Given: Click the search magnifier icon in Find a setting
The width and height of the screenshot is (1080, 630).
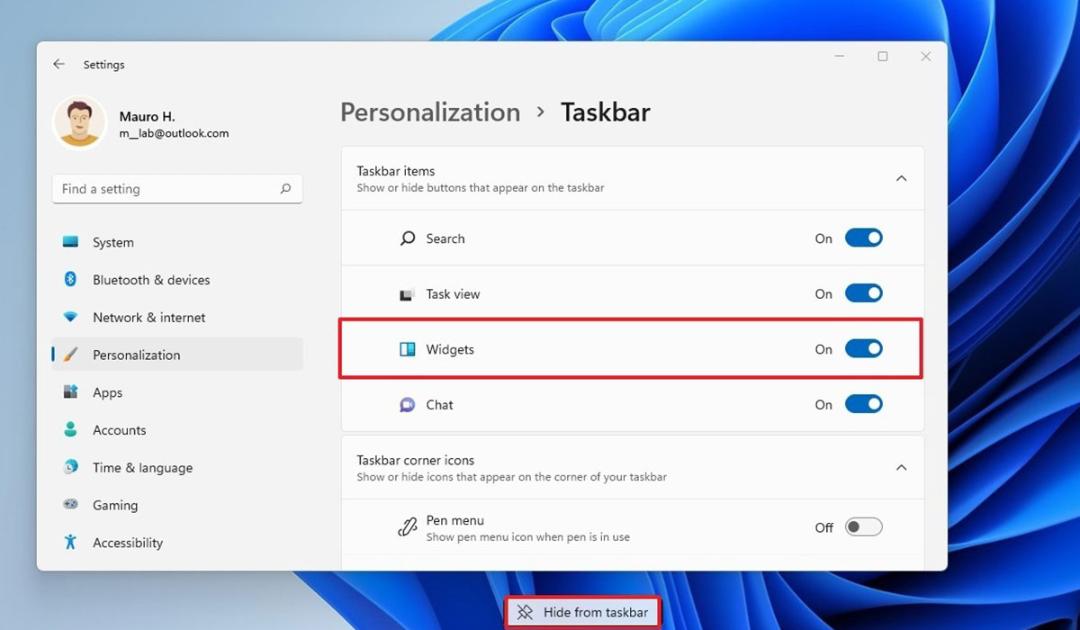Looking at the screenshot, I should click(285, 189).
